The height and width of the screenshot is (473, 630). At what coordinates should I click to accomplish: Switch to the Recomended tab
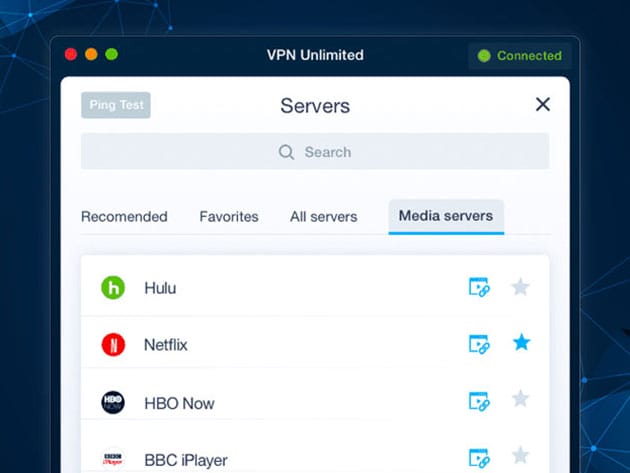point(124,216)
